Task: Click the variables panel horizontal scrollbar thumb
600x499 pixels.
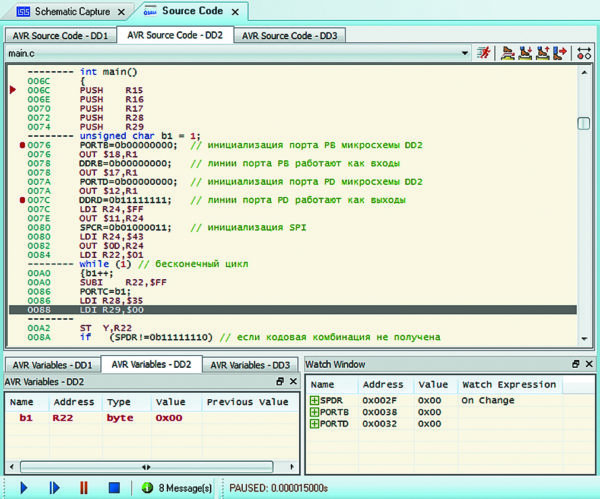Action: coord(147,467)
